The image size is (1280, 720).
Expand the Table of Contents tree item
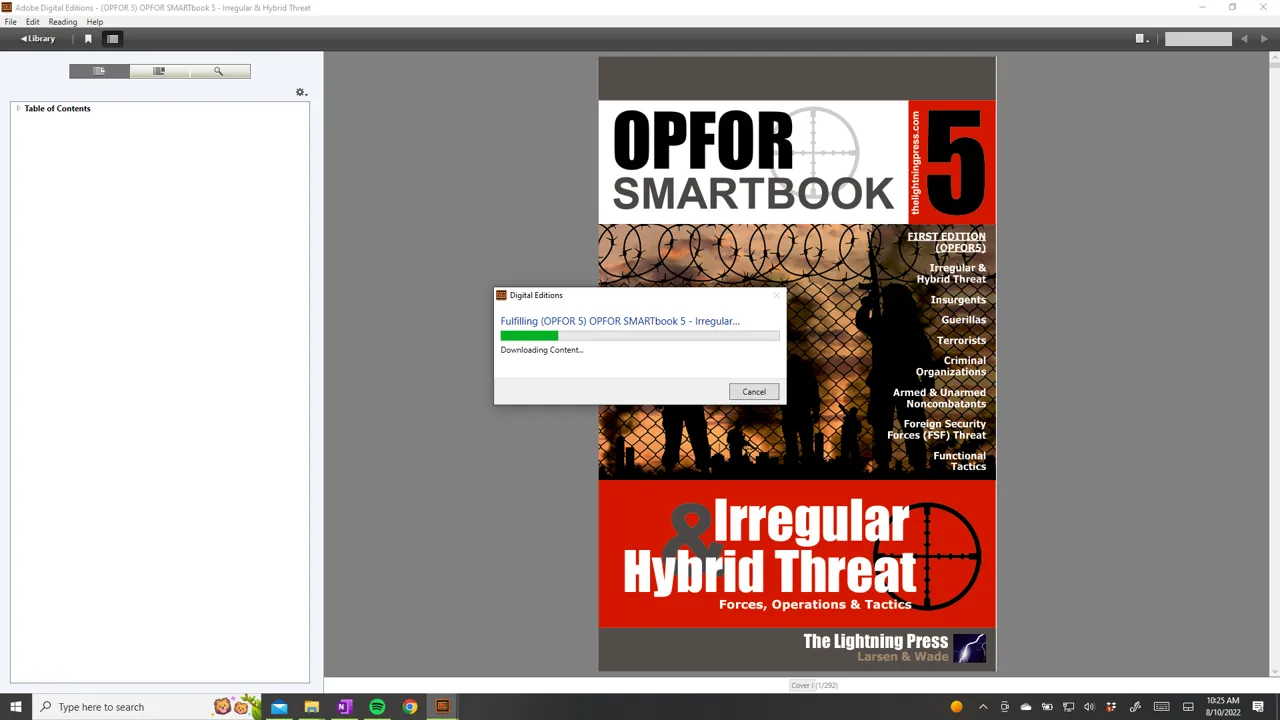click(18, 108)
